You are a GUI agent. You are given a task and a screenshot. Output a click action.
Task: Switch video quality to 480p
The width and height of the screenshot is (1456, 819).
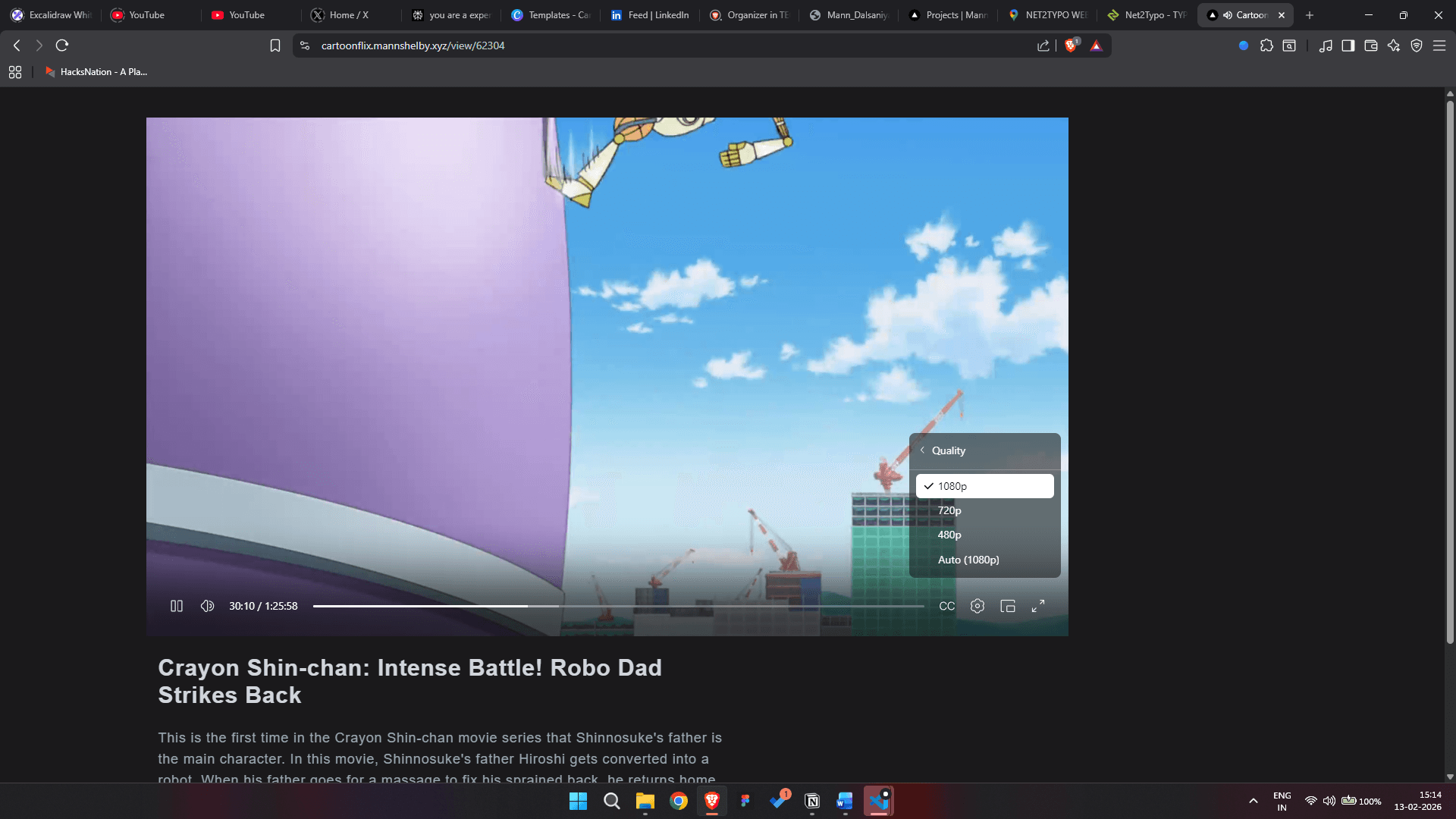coord(984,535)
